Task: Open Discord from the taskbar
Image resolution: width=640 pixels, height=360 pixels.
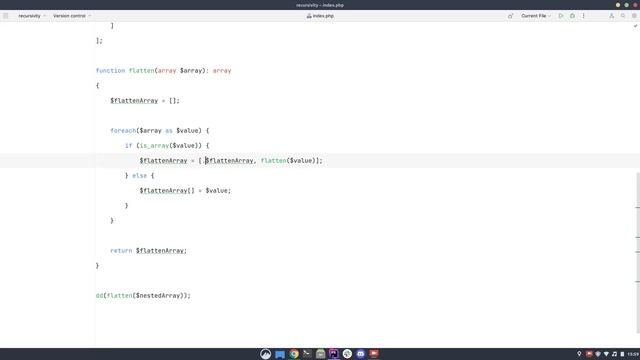Action: pyautogui.click(x=360, y=354)
